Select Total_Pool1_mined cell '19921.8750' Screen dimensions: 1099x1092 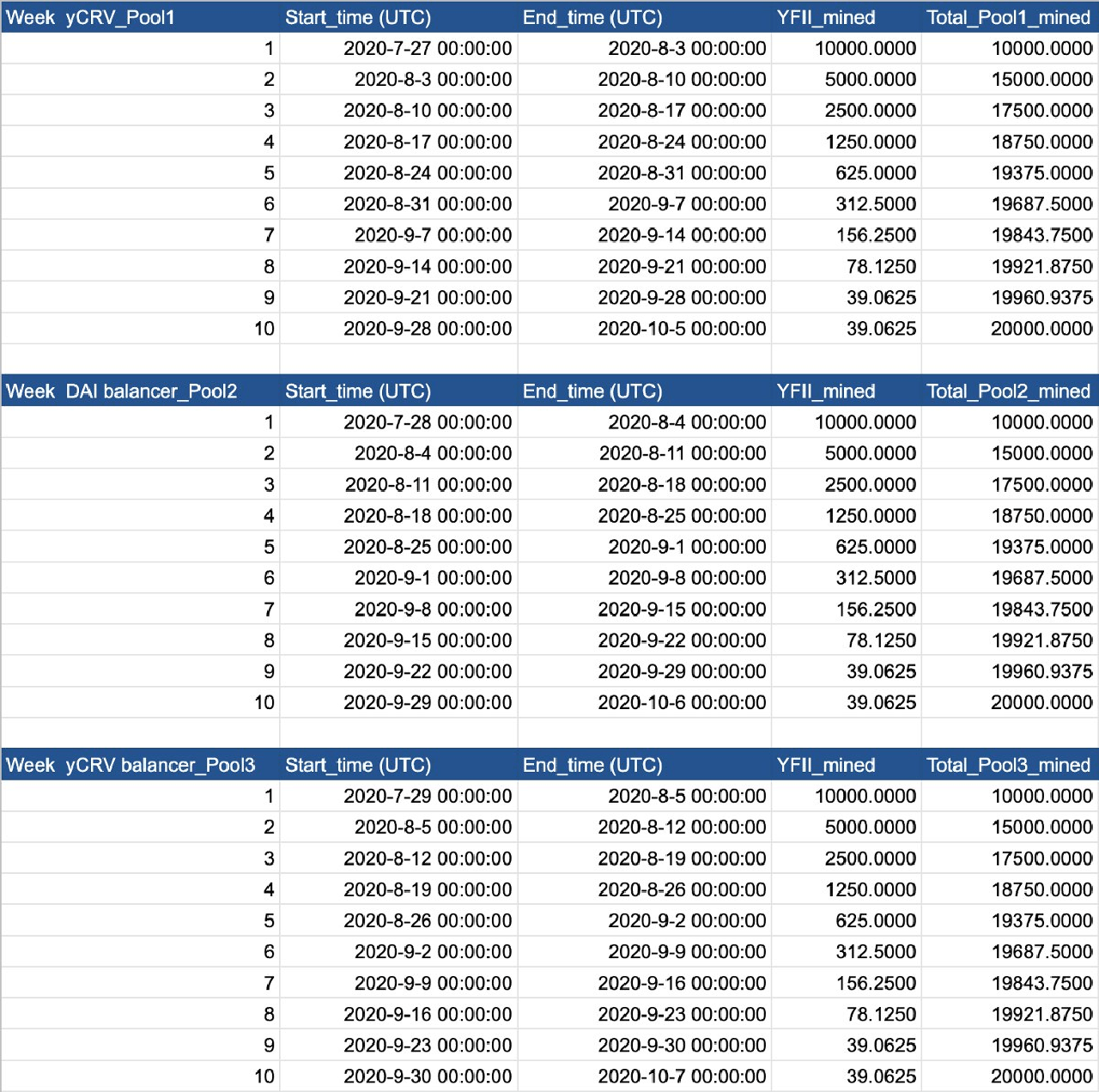[1010, 267]
